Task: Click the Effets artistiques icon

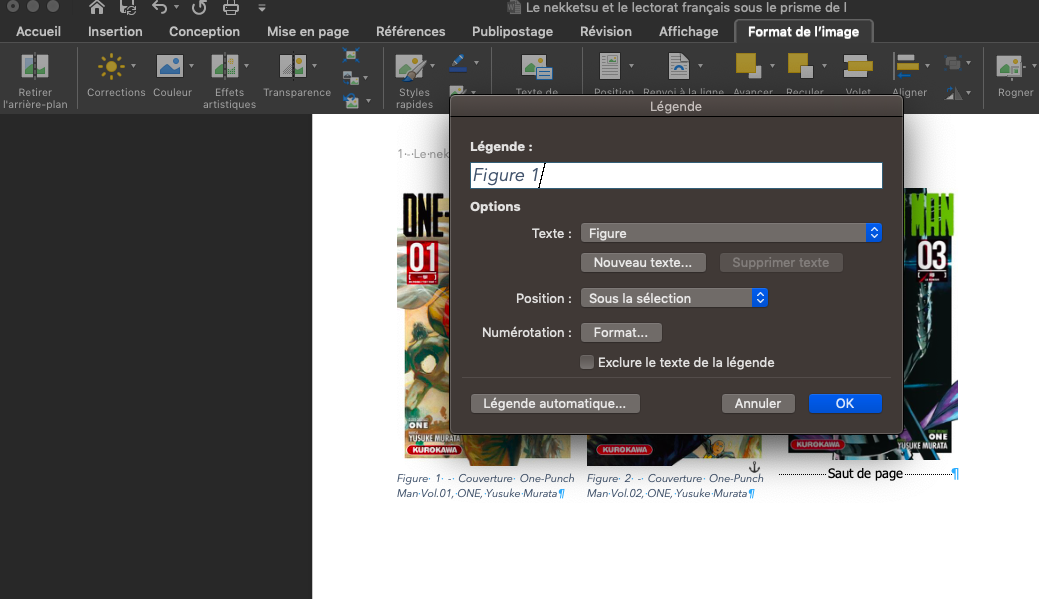Action: pos(225,66)
